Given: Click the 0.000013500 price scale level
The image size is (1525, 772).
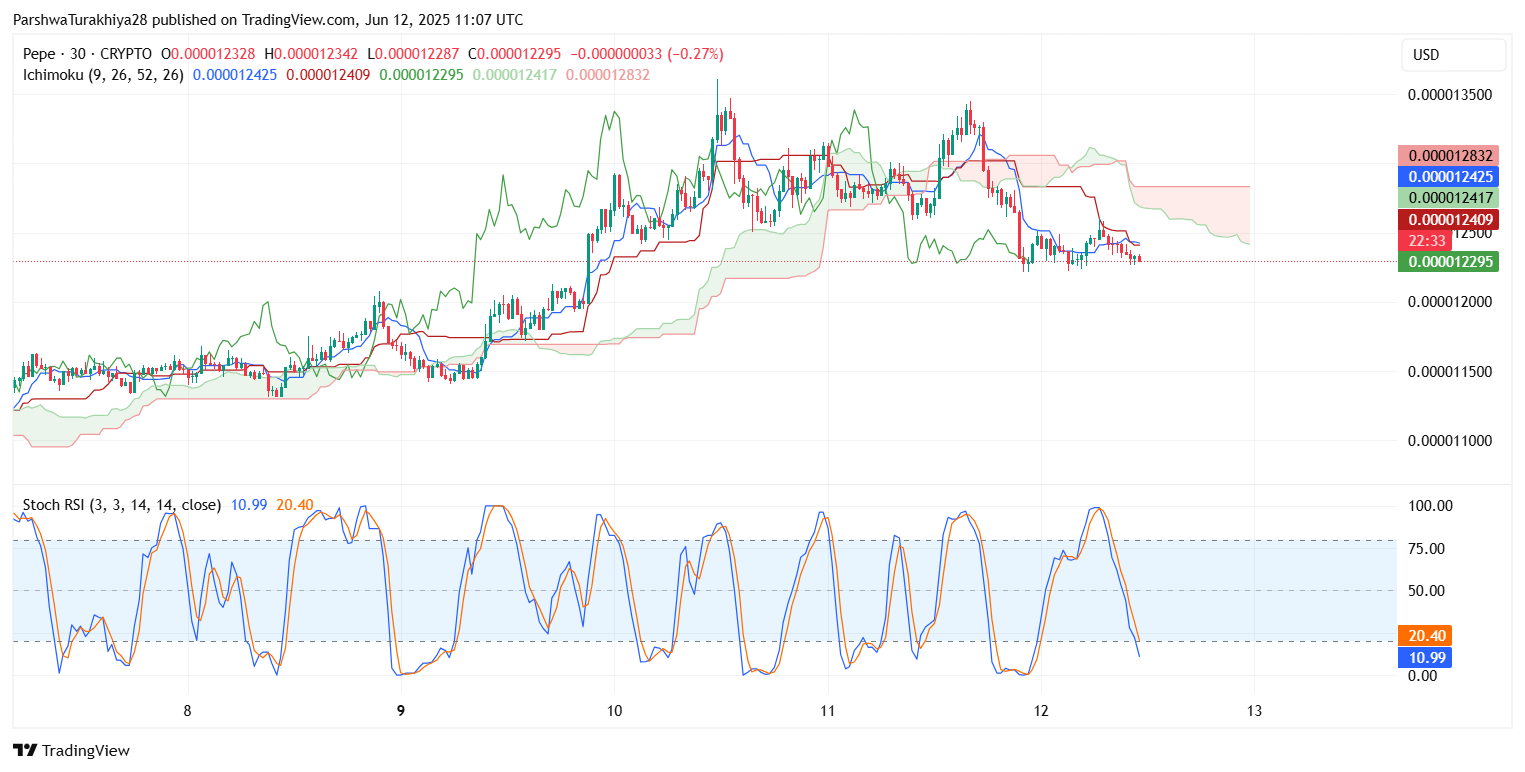Looking at the screenshot, I should coord(1450,95).
